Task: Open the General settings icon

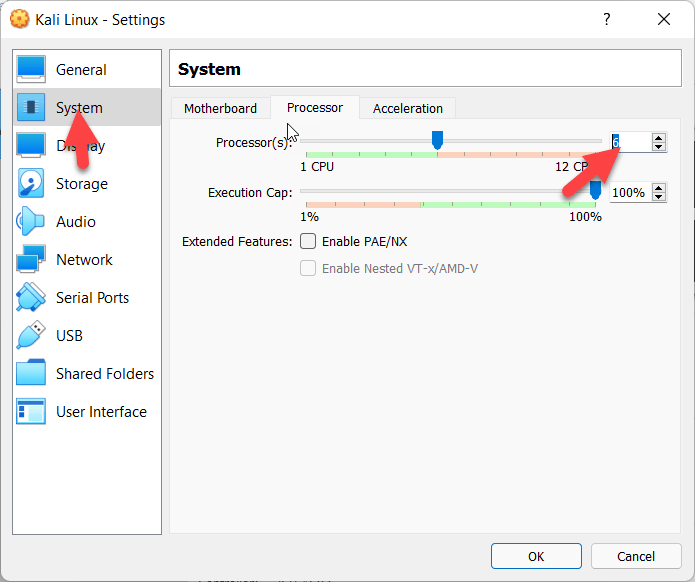Action: tap(31, 70)
